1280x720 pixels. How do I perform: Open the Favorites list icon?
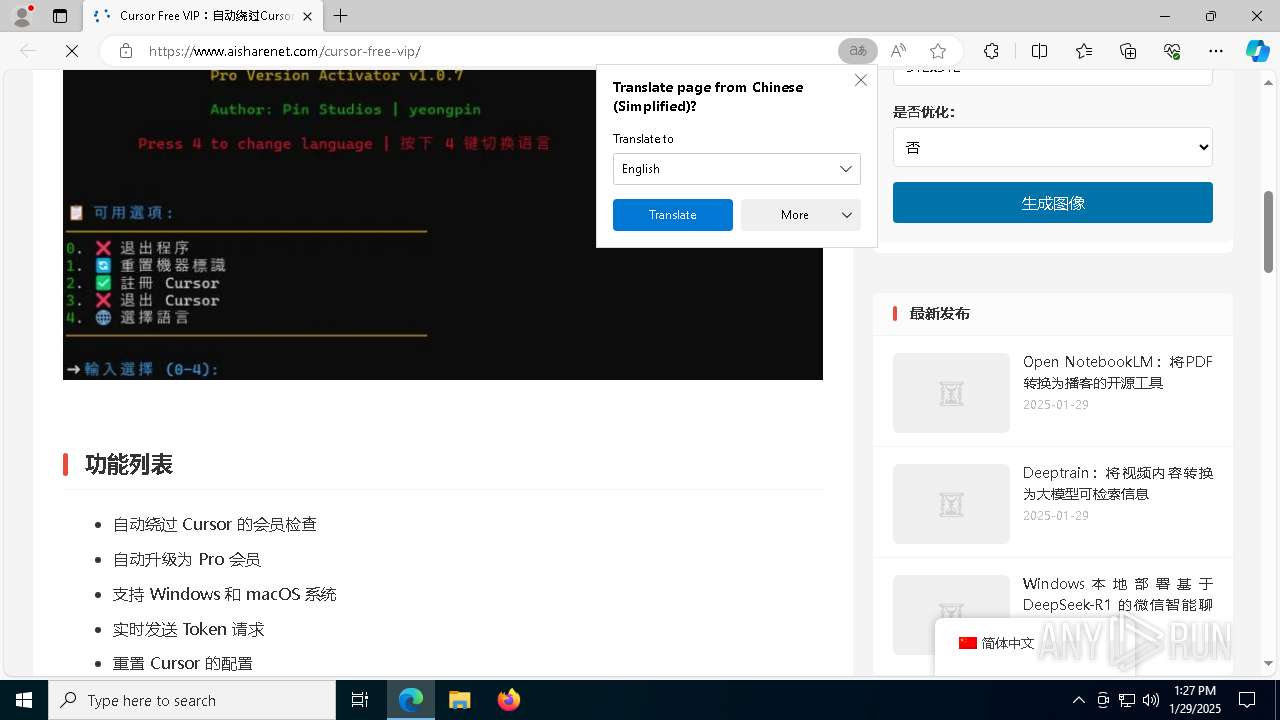[x=1084, y=51]
